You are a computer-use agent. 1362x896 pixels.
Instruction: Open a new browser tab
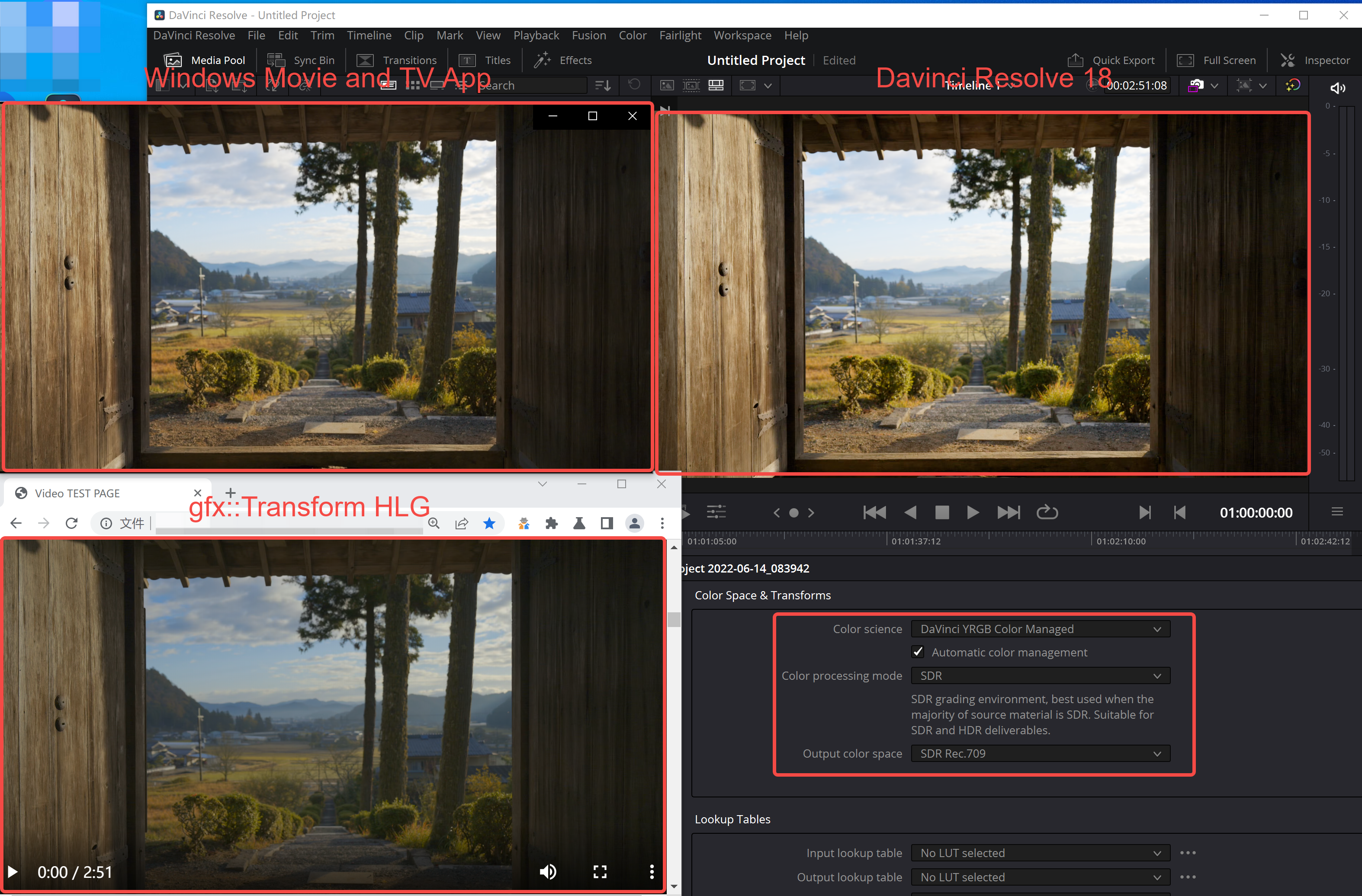tap(230, 492)
